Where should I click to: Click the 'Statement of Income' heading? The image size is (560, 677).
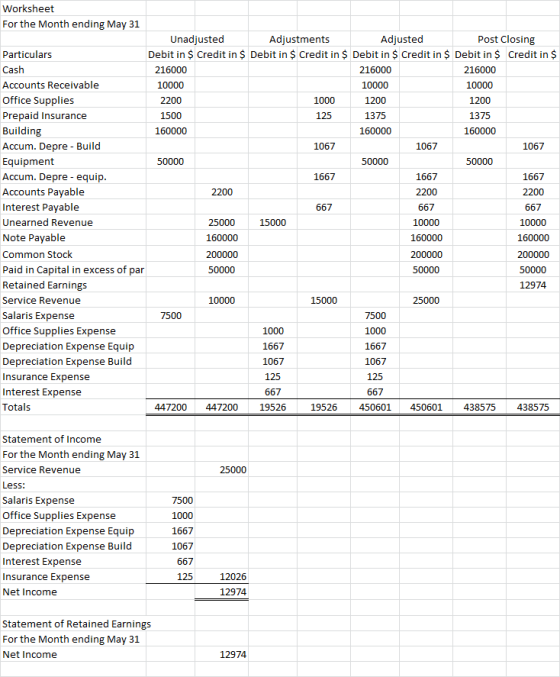[51, 439]
